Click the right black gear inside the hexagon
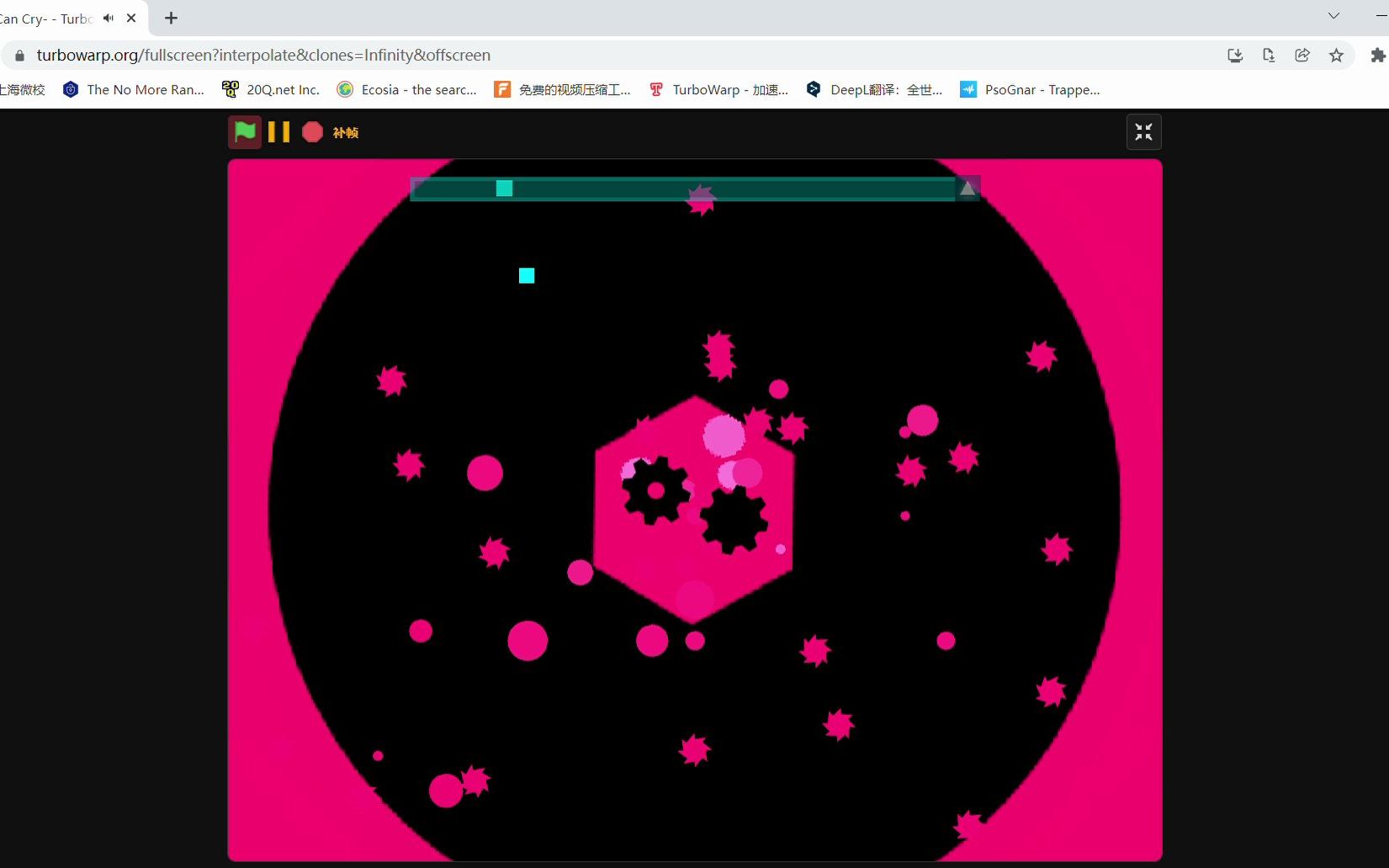This screenshot has height=868, width=1389. (734, 520)
